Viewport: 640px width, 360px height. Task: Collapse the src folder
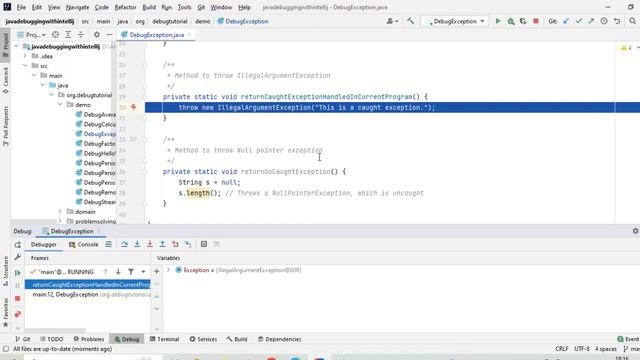coord(25,66)
